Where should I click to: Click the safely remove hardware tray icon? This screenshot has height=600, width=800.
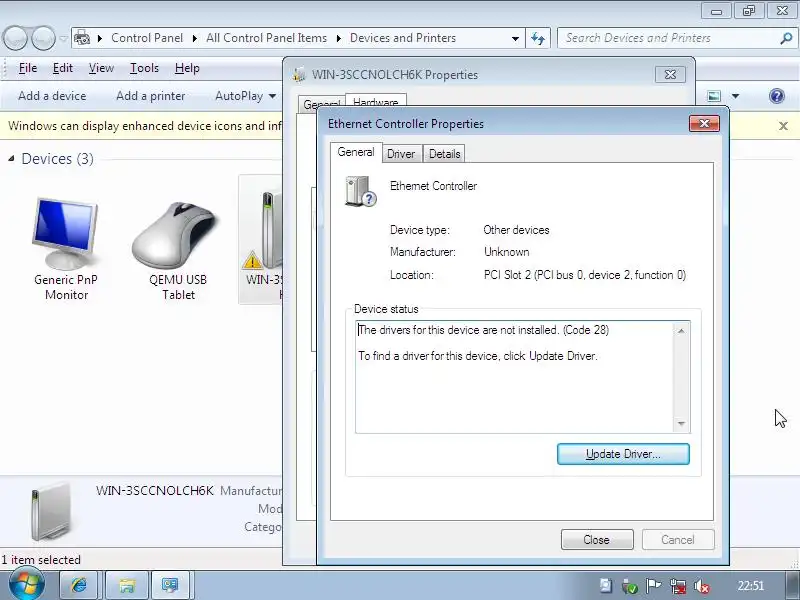click(630, 586)
